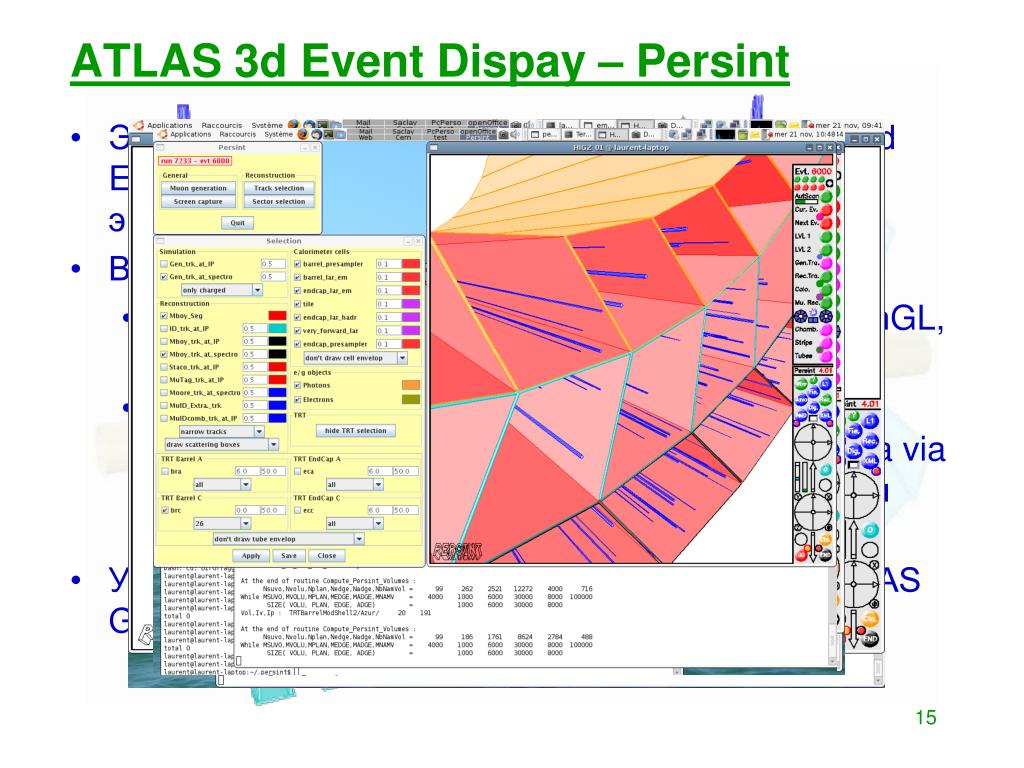The image size is (1024, 768).
Task: Open Track selection
Action: tap(279, 188)
